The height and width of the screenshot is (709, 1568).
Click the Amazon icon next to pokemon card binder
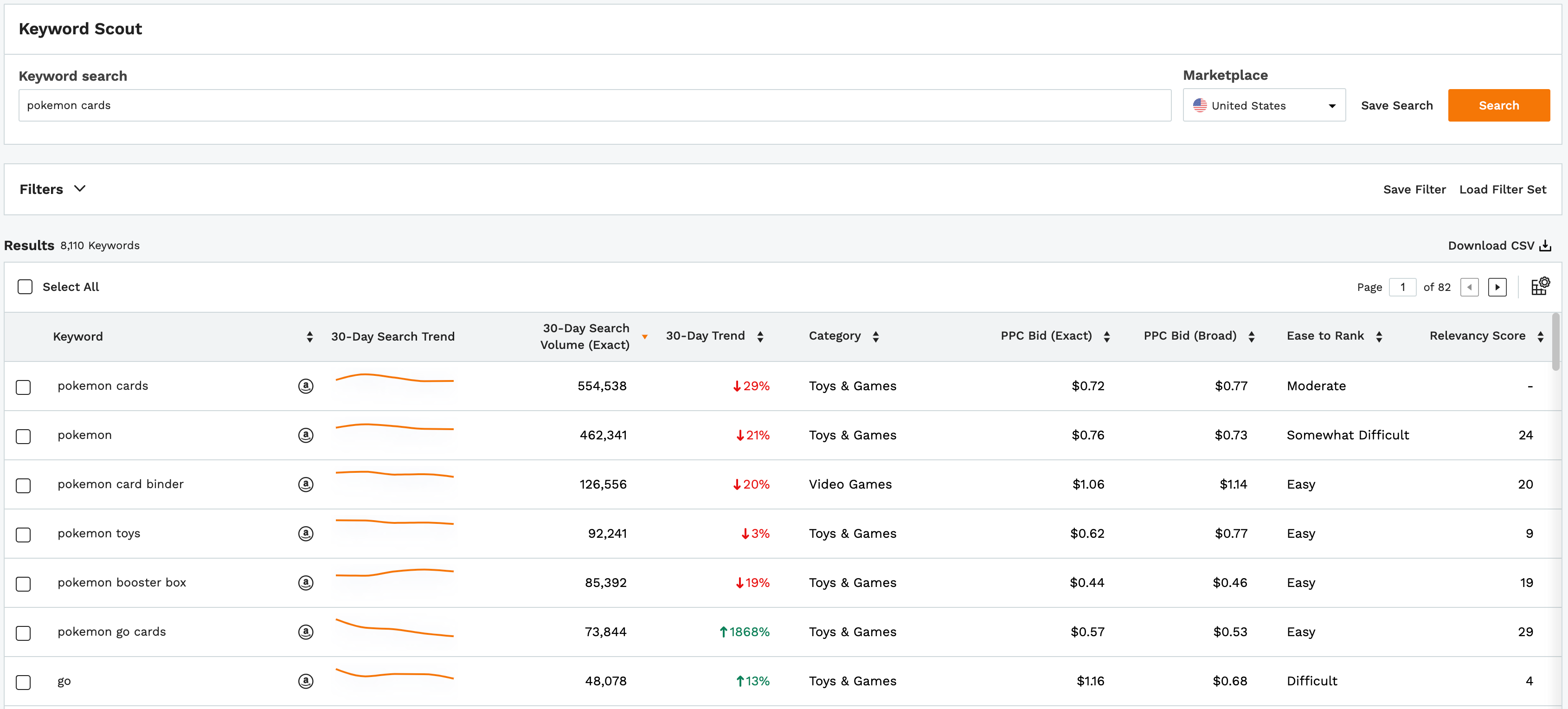coord(305,484)
